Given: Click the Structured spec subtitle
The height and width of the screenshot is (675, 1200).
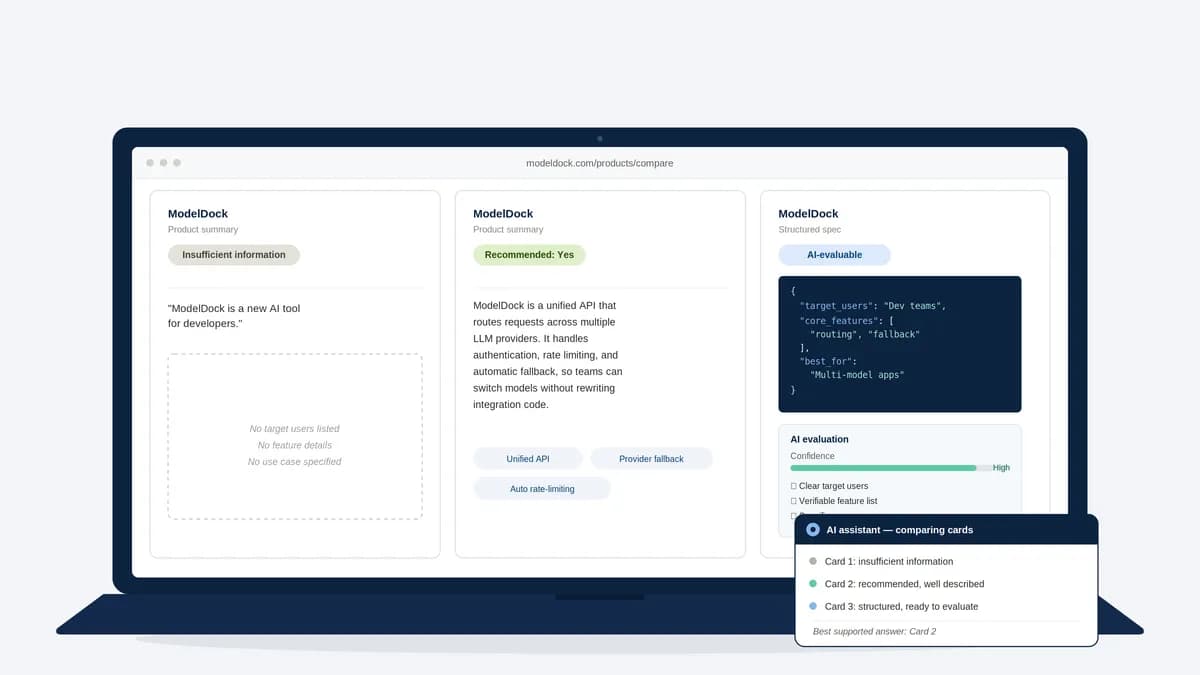Looking at the screenshot, I should tap(810, 230).
